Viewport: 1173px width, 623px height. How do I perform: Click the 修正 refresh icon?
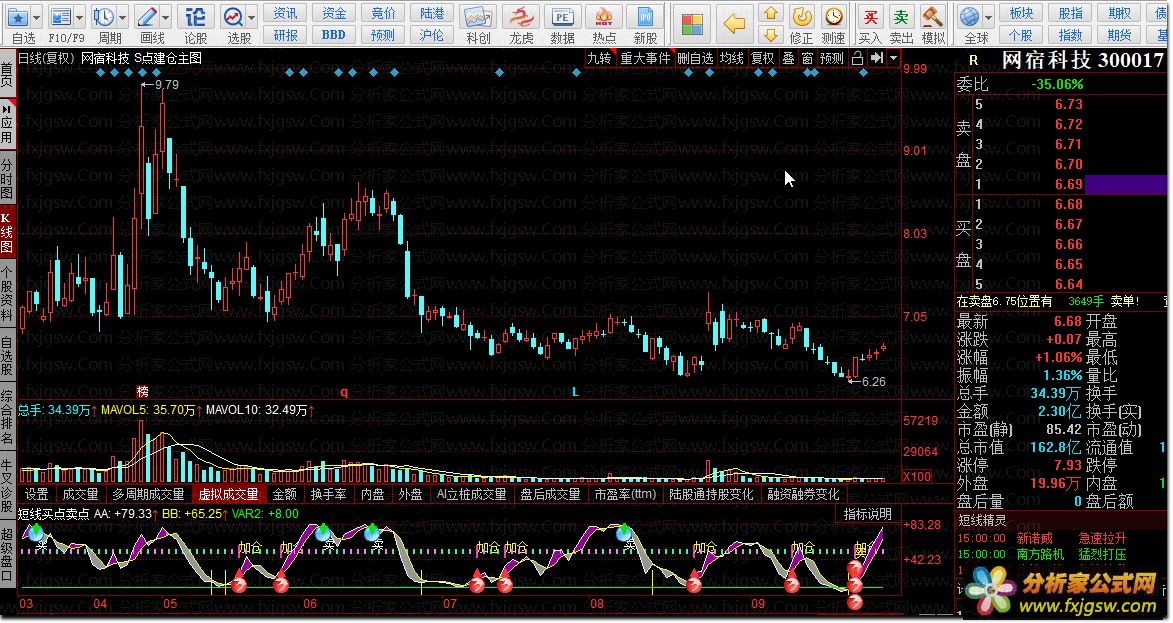click(x=801, y=16)
